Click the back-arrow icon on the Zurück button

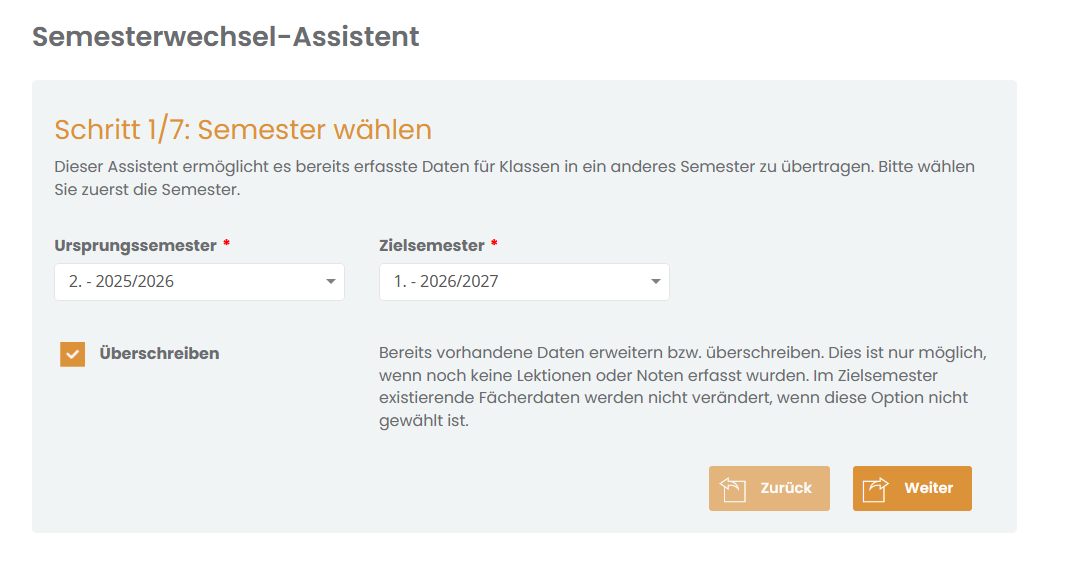[733, 489]
